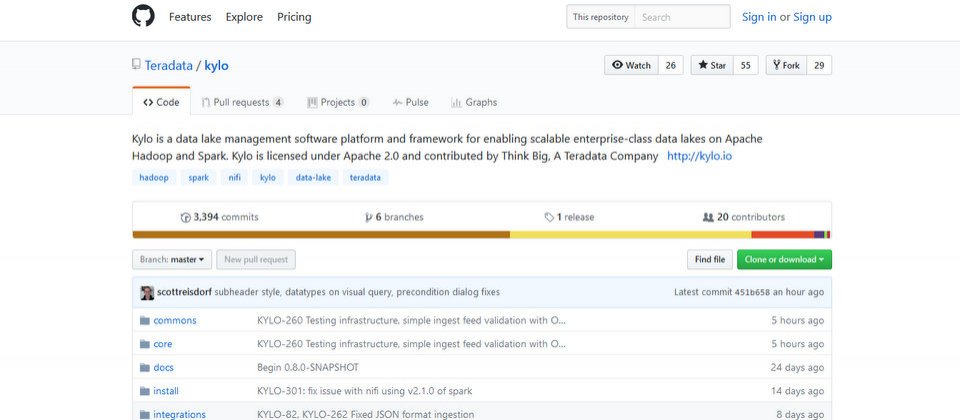Focus the repository Search field
This screenshot has height=420, width=960.
pyautogui.click(x=682, y=17)
